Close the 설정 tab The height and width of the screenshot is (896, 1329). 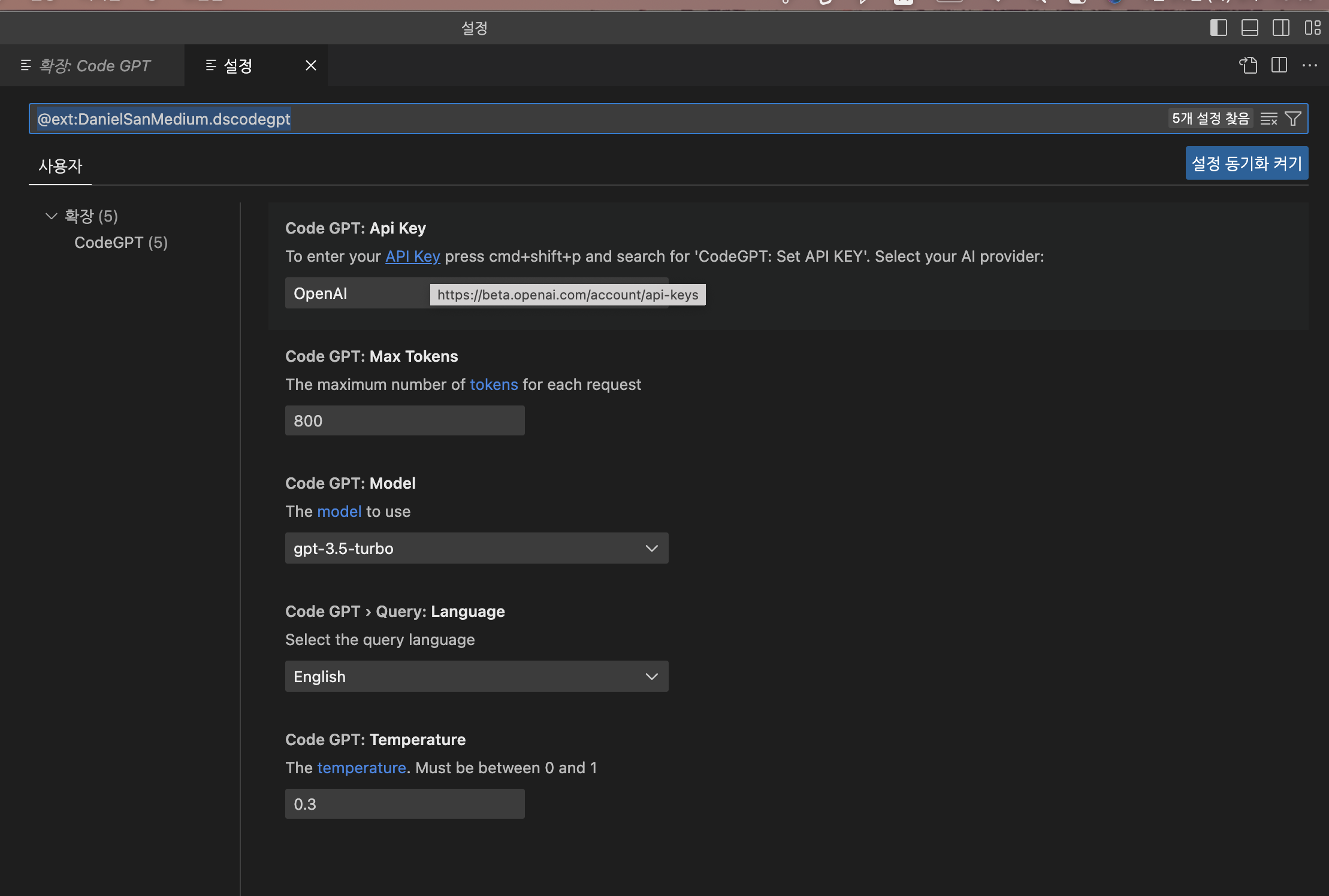pyautogui.click(x=310, y=65)
